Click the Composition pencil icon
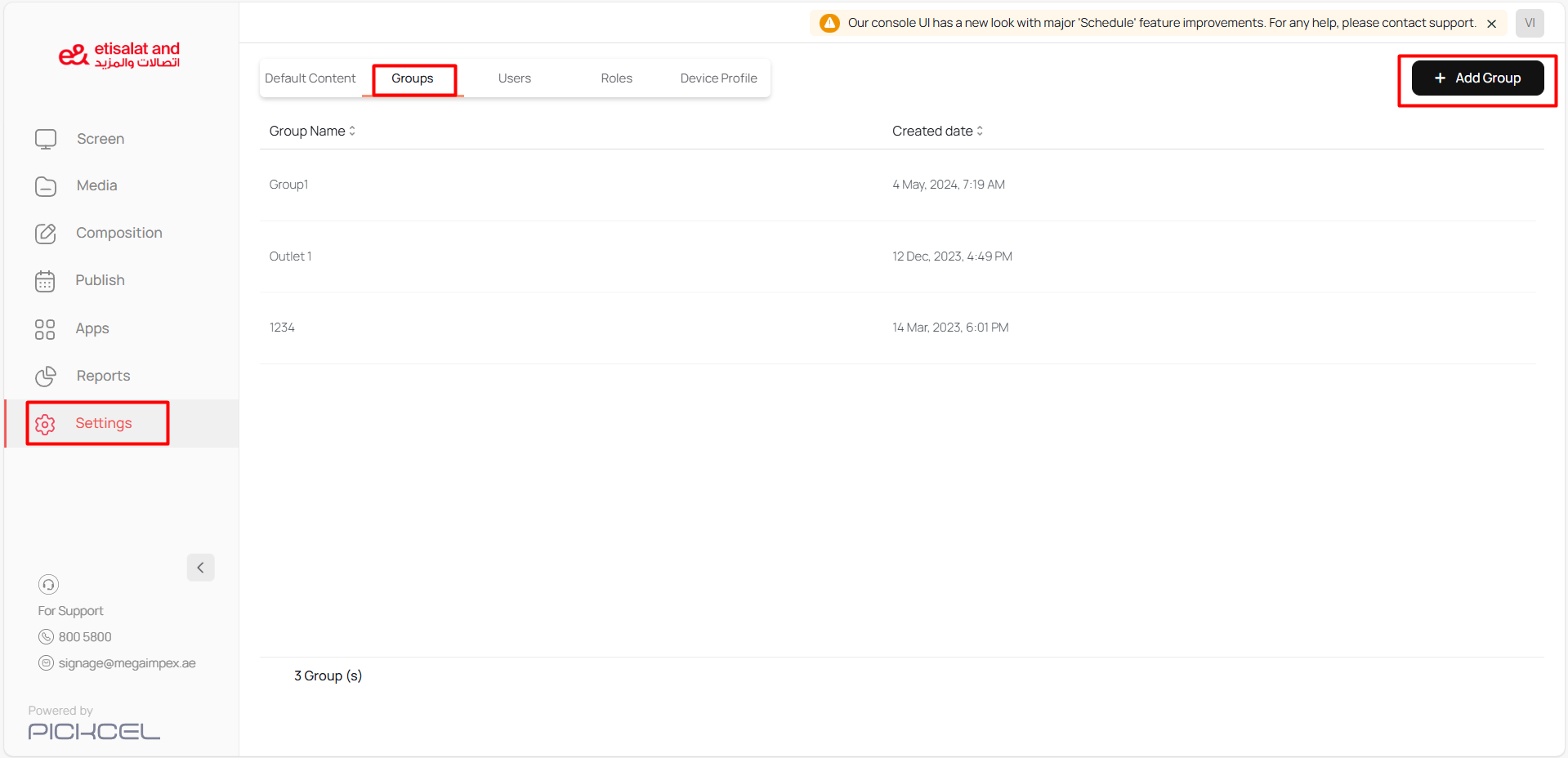 coord(46,234)
